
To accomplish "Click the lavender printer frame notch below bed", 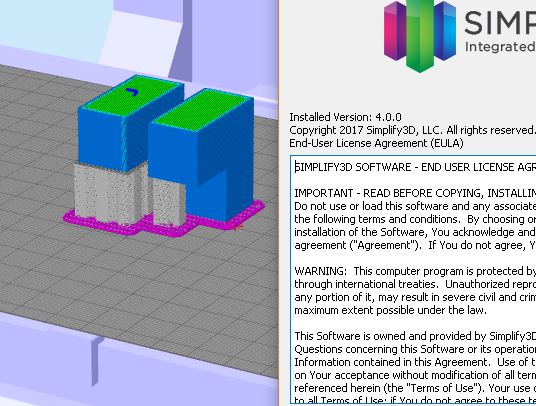I will point(96,361).
